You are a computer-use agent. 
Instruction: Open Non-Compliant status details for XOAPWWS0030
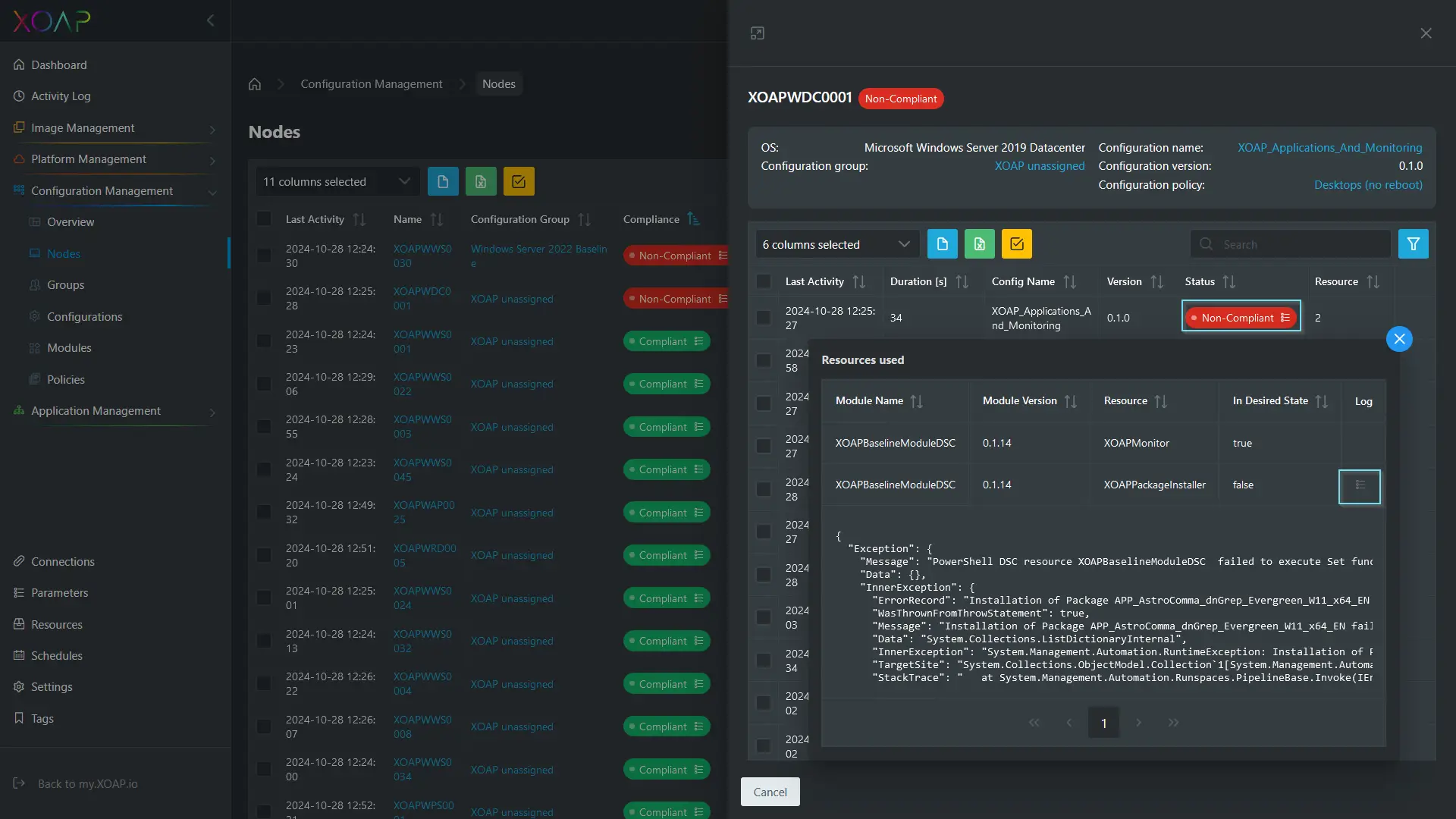(x=676, y=256)
